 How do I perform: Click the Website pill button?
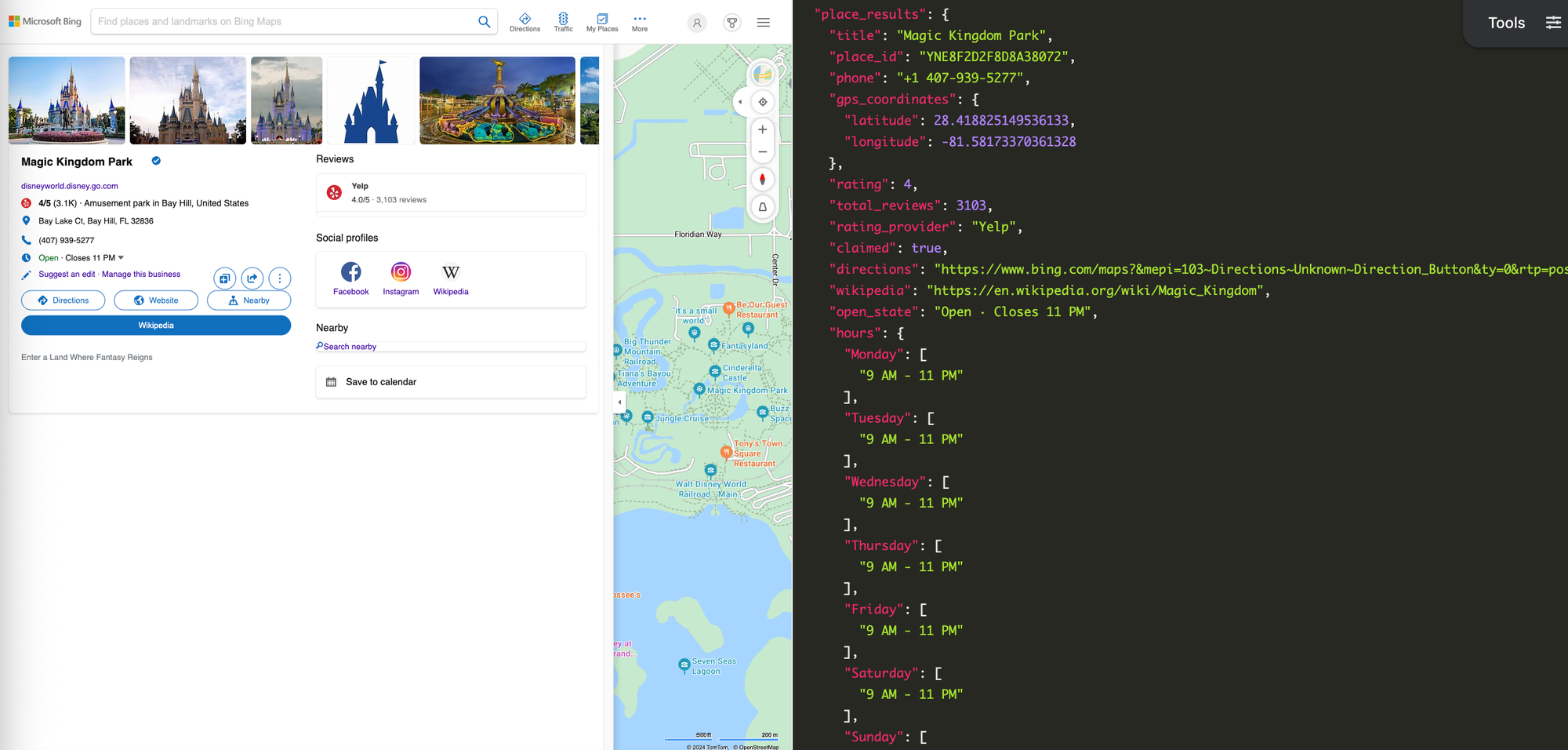point(156,300)
